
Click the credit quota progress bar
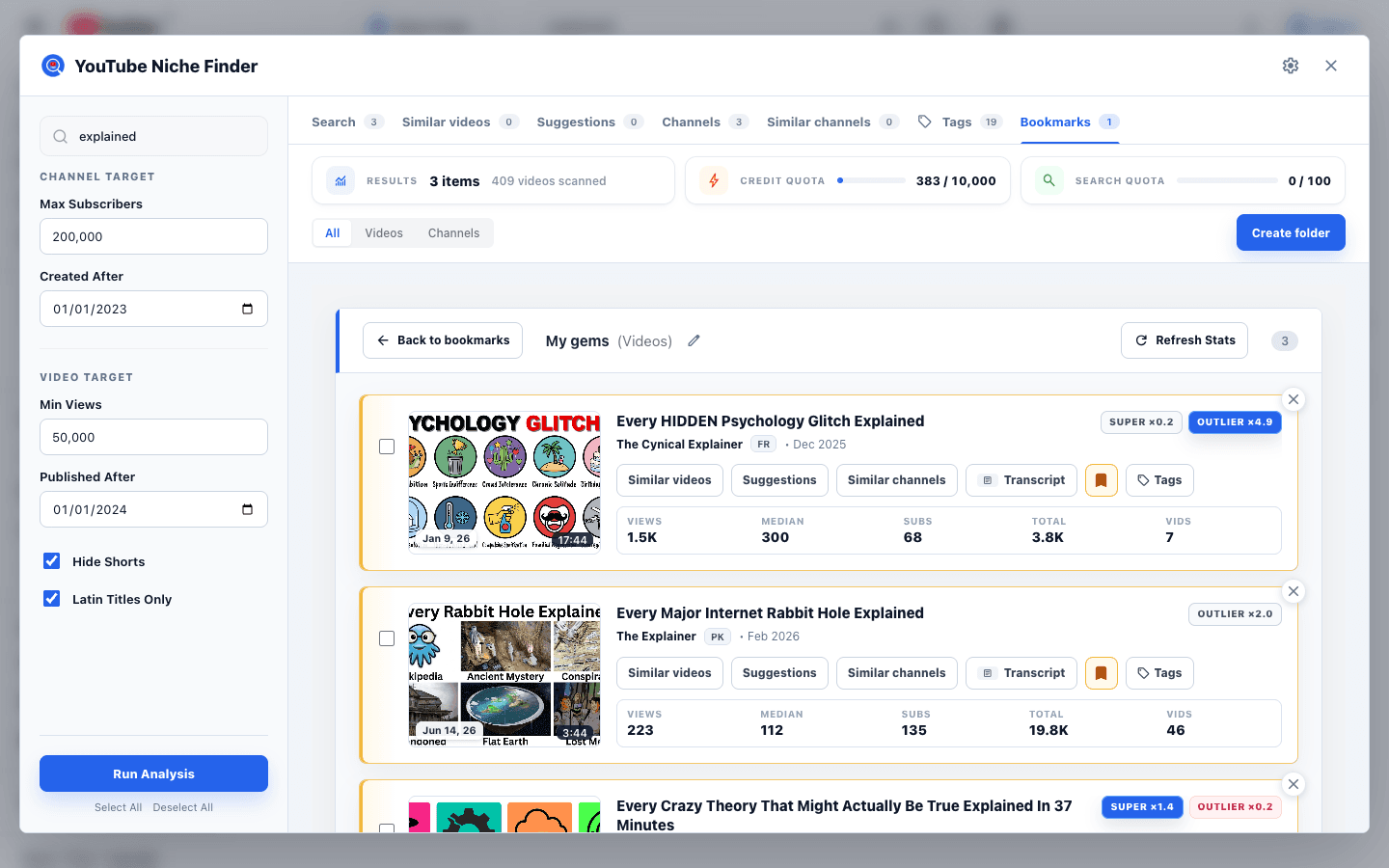click(x=871, y=180)
